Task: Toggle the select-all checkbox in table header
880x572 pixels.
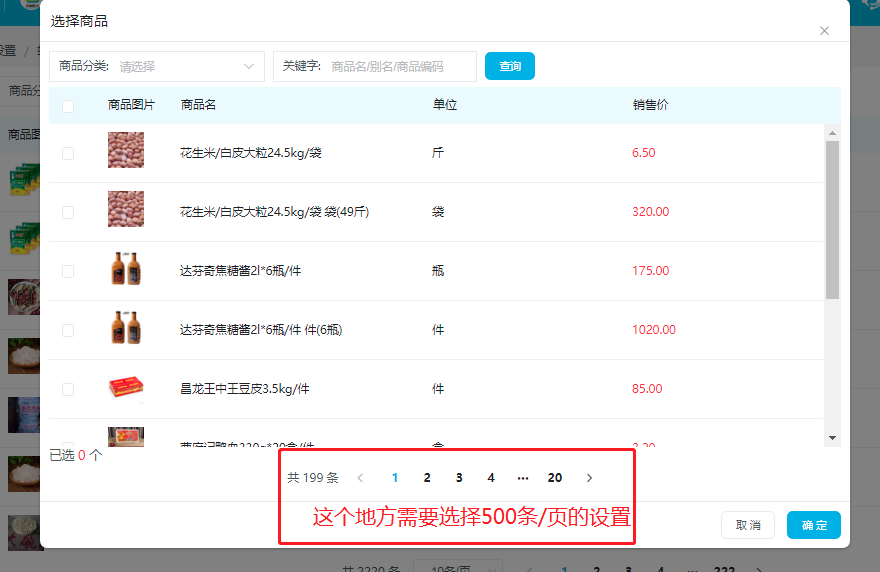Action: [x=68, y=106]
